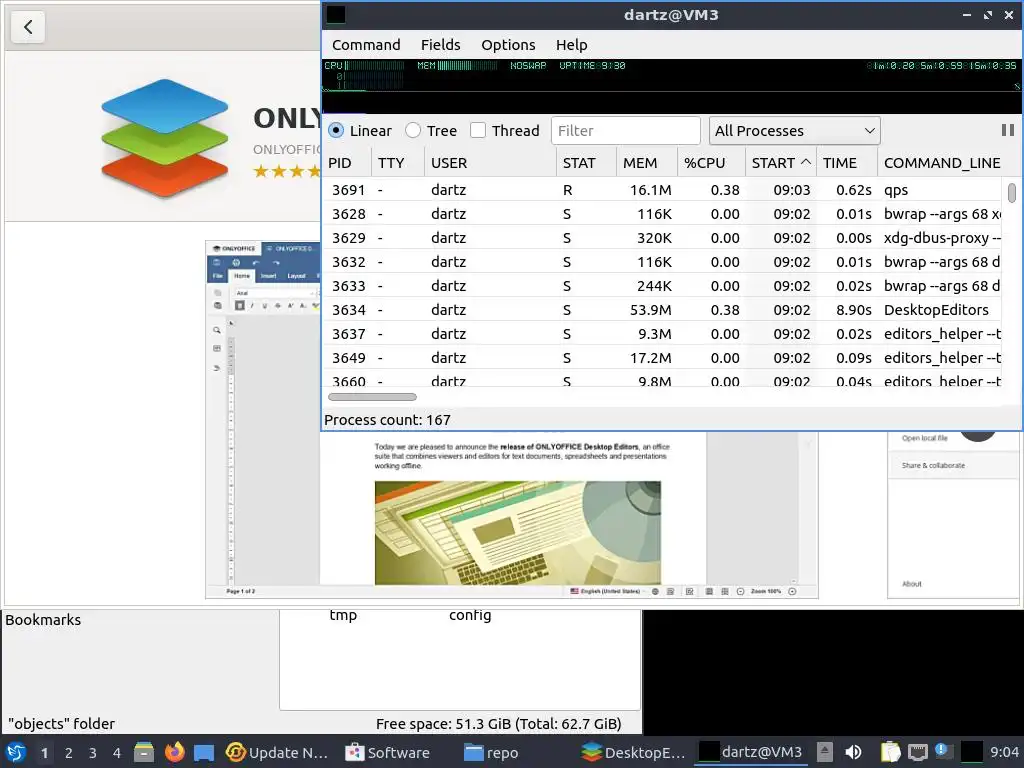Click the Filter input field

[626, 131]
